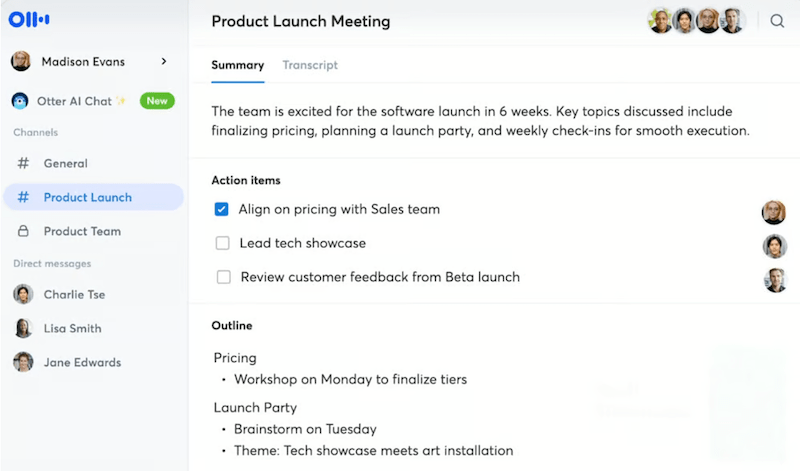
Task: Click assignee avatar for Lead tech showcase
Action: 774,246
